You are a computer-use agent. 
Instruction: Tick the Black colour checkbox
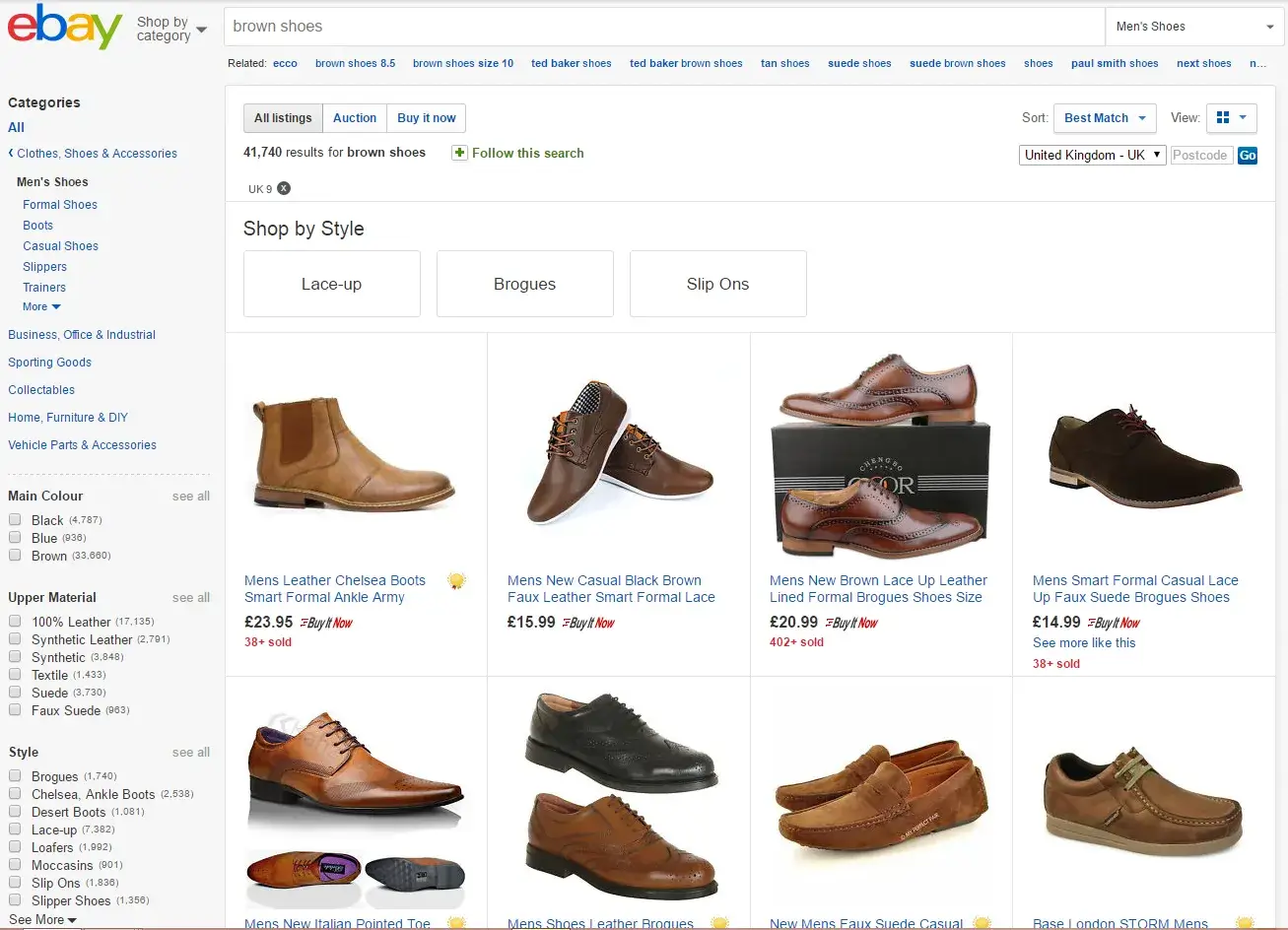[x=15, y=520]
